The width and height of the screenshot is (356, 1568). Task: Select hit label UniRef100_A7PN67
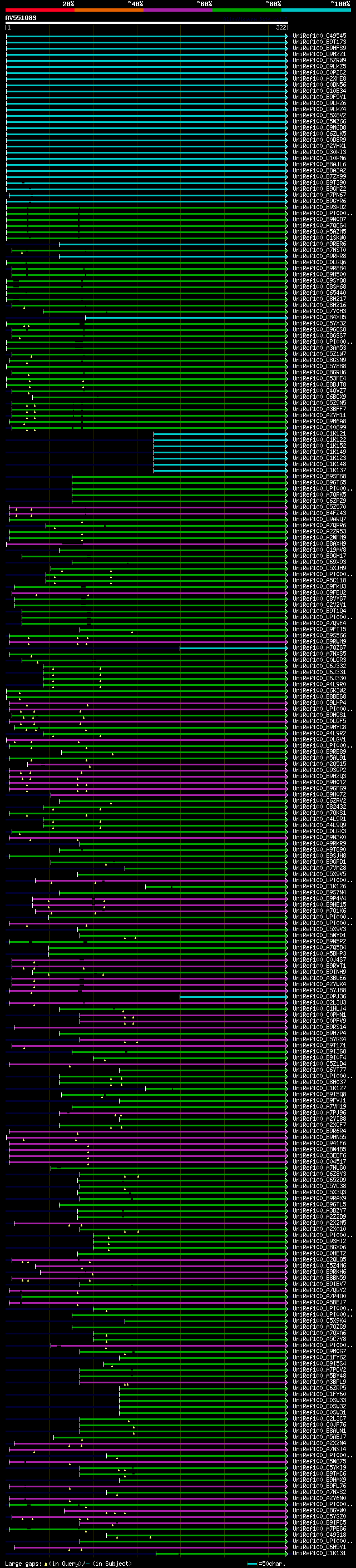(319, 195)
